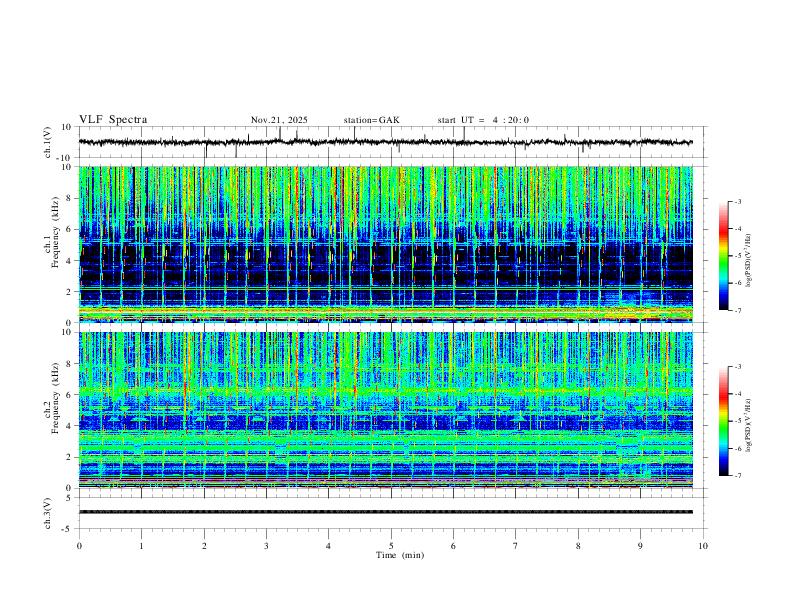Click the "-7" label on lower colorbar
The image size is (792, 612).
click(x=738, y=476)
